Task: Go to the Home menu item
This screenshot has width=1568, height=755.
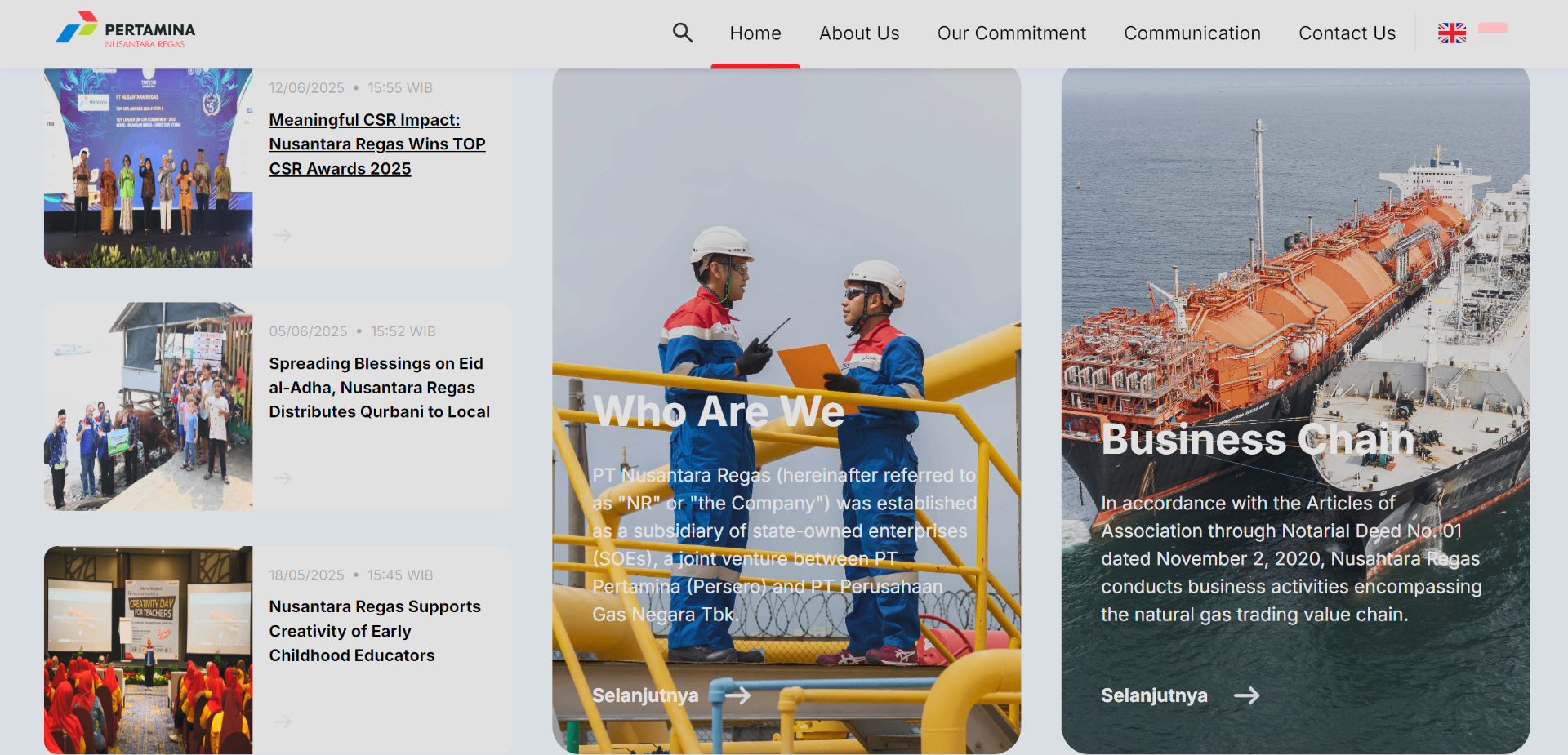Action: pyautogui.click(x=755, y=33)
